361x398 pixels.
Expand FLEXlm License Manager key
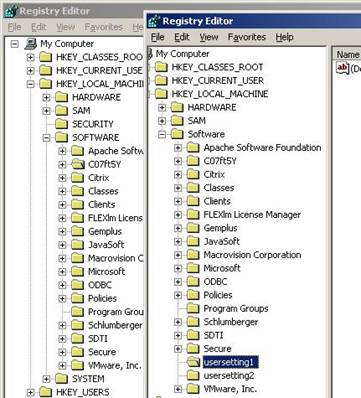tap(178, 215)
